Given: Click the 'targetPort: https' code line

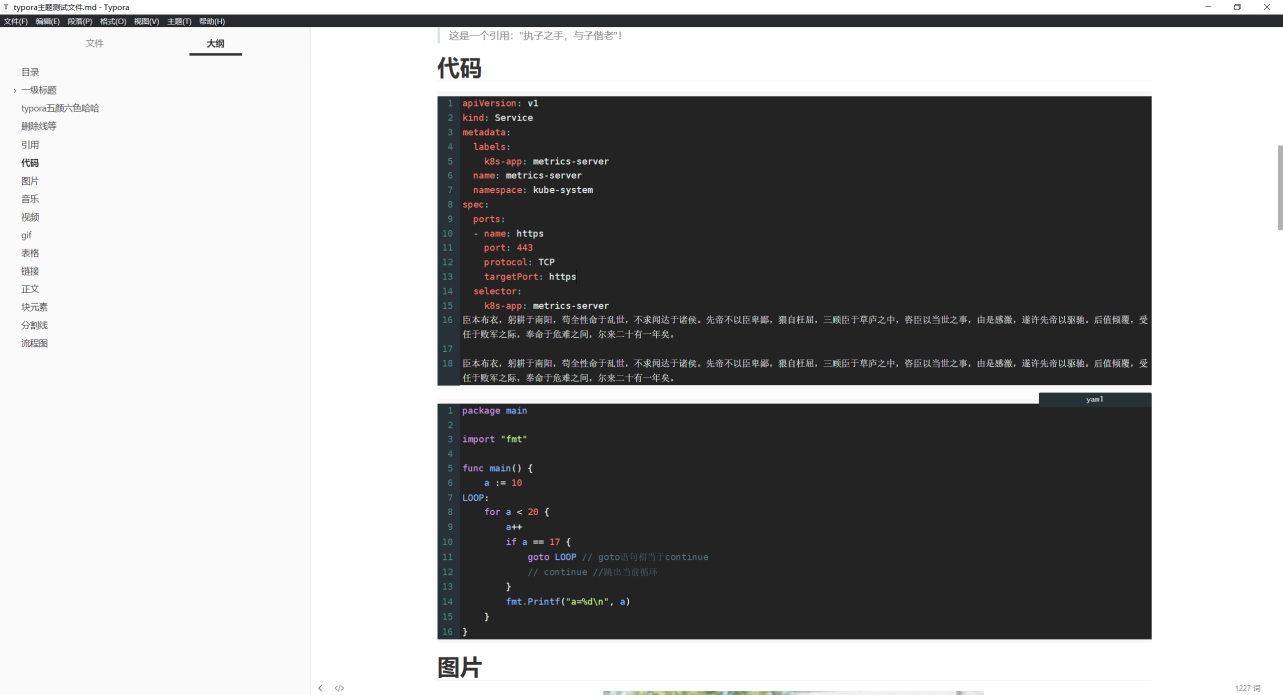Looking at the screenshot, I should click(x=530, y=276).
